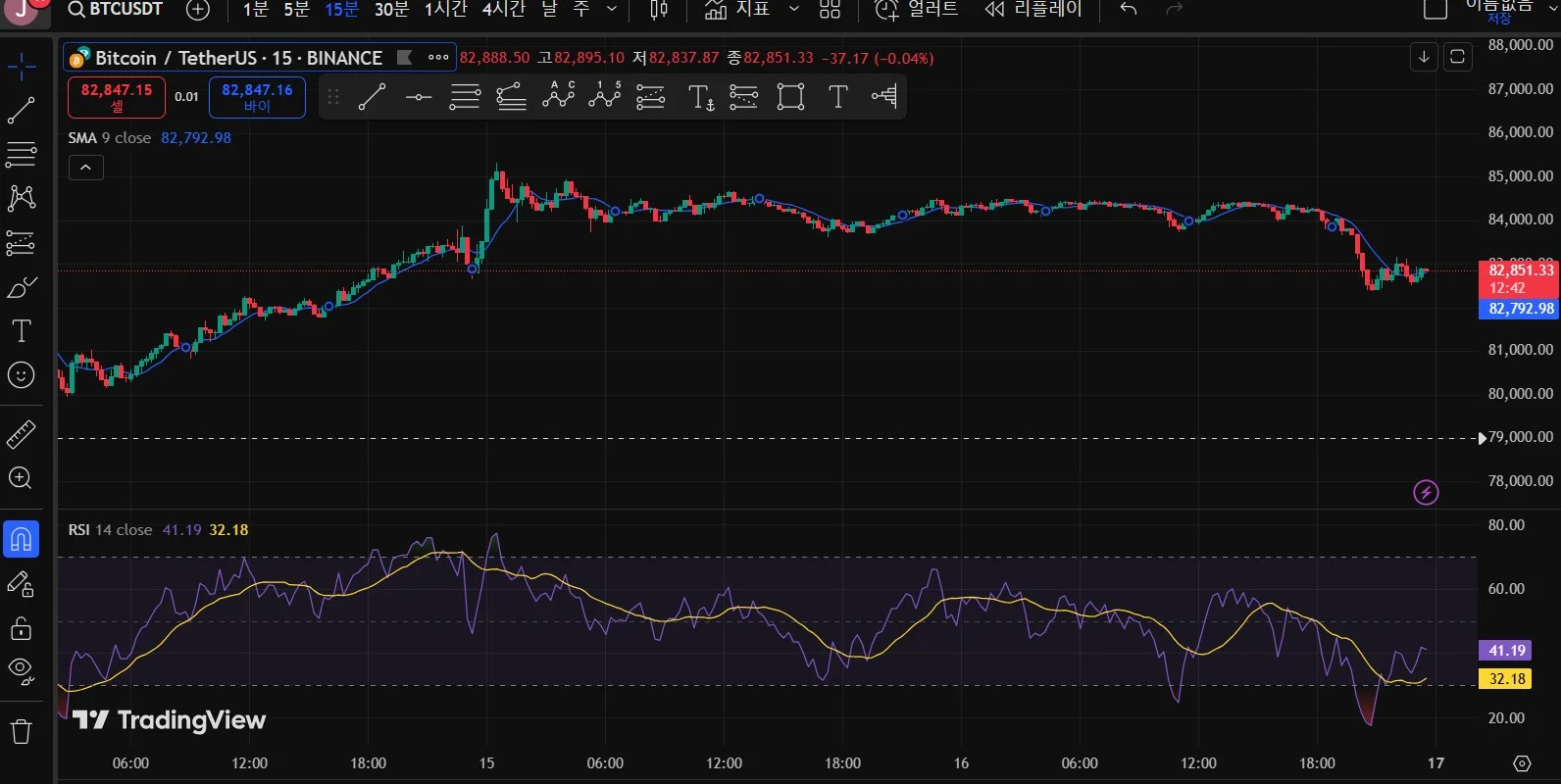Grab the favorites toolbar drag handle
Screen dimensions: 1561x784
click(x=333, y=96)
